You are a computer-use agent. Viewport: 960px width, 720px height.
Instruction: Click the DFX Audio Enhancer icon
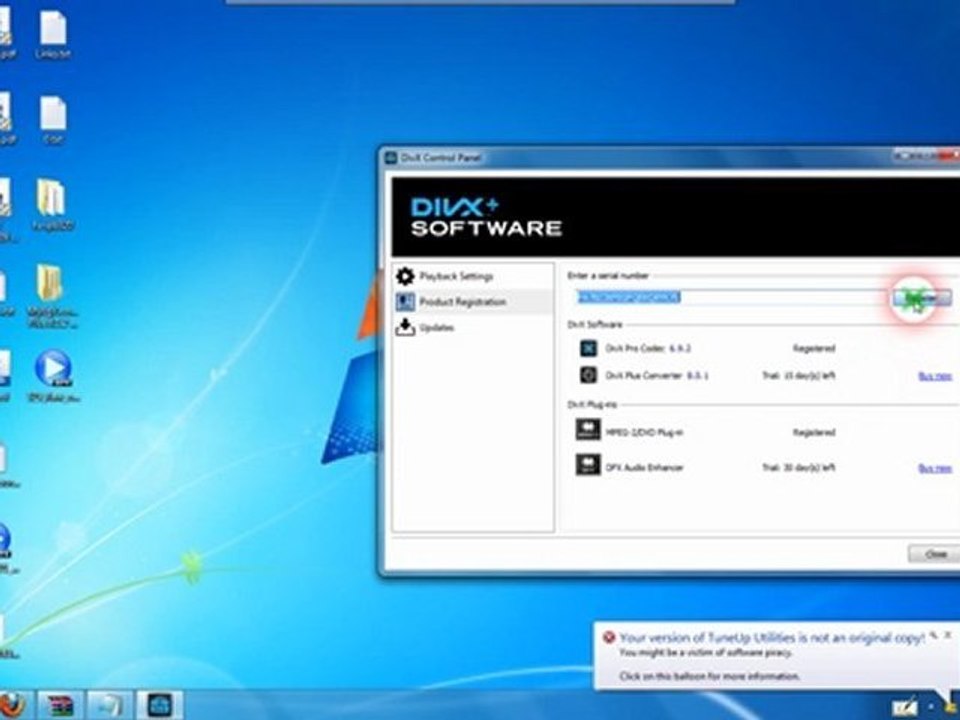588,465
